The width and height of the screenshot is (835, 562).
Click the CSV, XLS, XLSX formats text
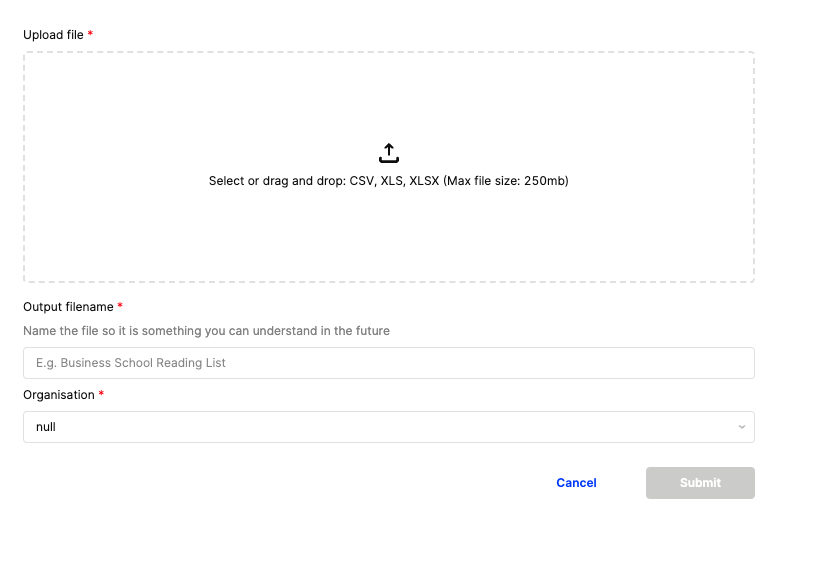[x=394, y=181]
